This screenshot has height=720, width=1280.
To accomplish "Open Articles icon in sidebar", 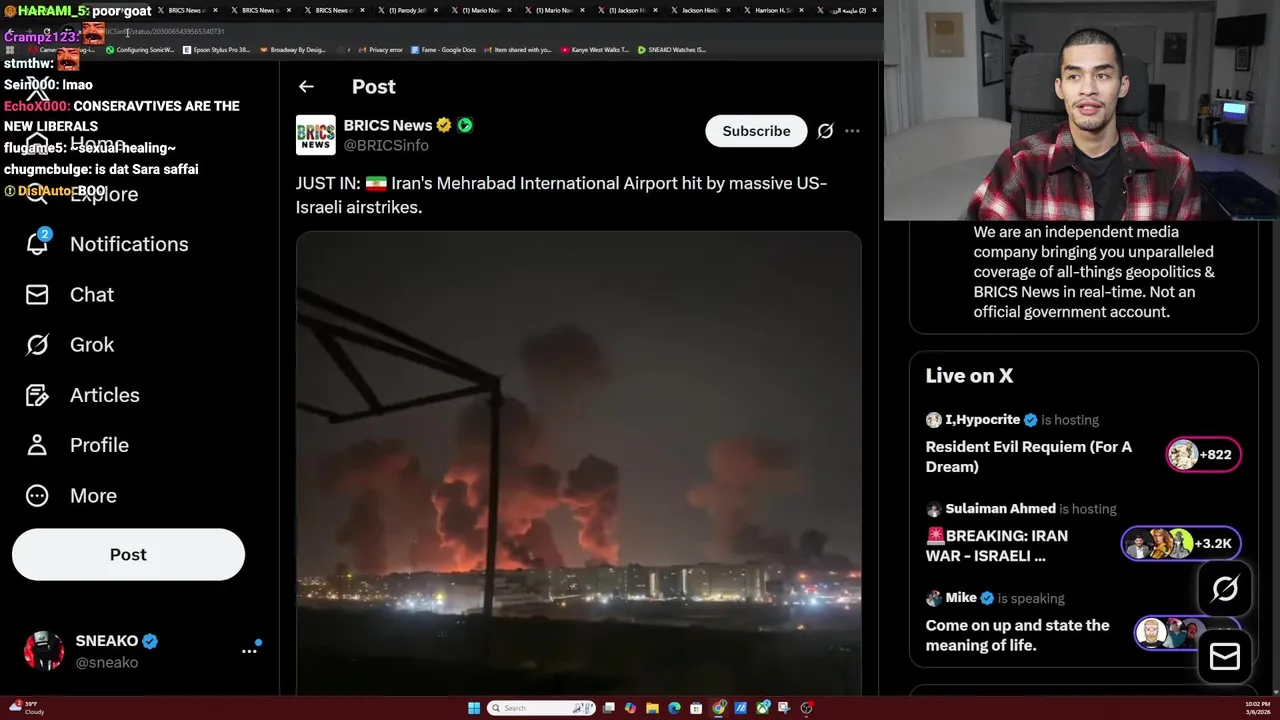I will tap(37, 395).
